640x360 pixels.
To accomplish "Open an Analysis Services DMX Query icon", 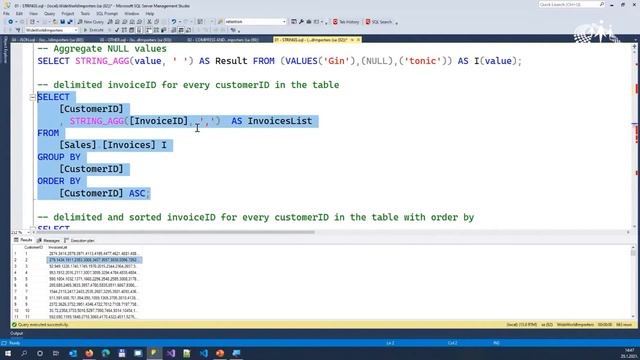I will click(125, 22).
